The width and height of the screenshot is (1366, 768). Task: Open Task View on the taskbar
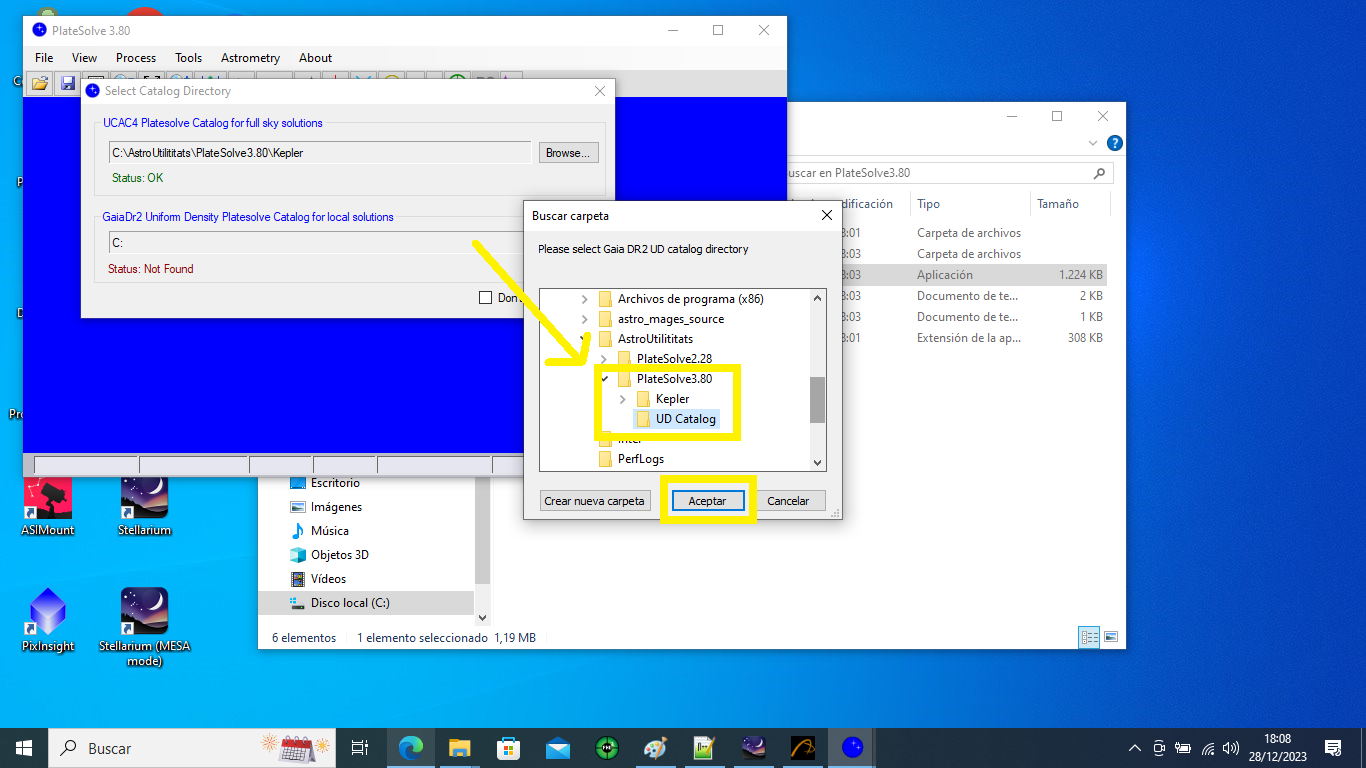coord(360,748)
